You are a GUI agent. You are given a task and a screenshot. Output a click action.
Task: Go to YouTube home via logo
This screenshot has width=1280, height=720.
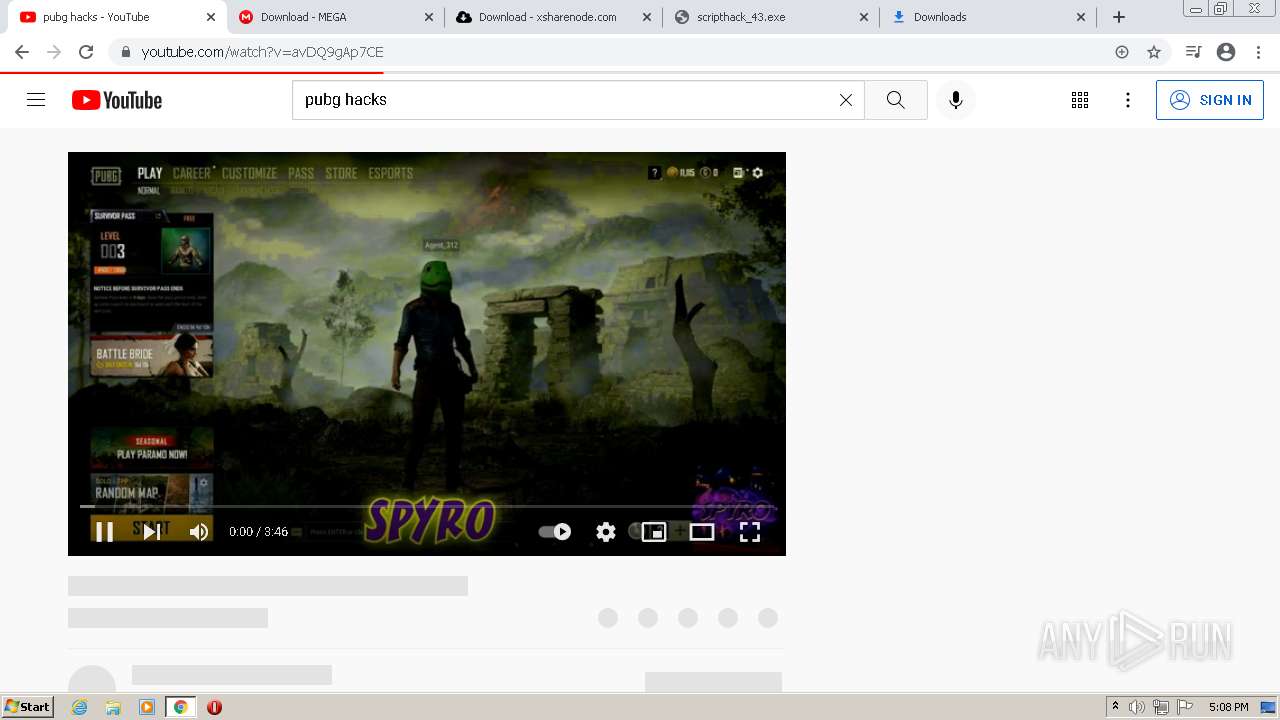(117, 100)
